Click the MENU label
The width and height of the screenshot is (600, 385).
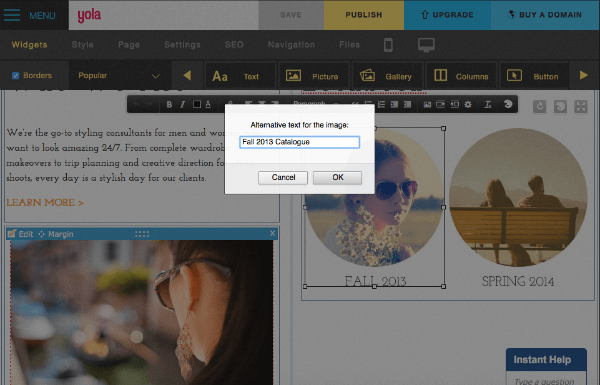[x=42, y=16]
